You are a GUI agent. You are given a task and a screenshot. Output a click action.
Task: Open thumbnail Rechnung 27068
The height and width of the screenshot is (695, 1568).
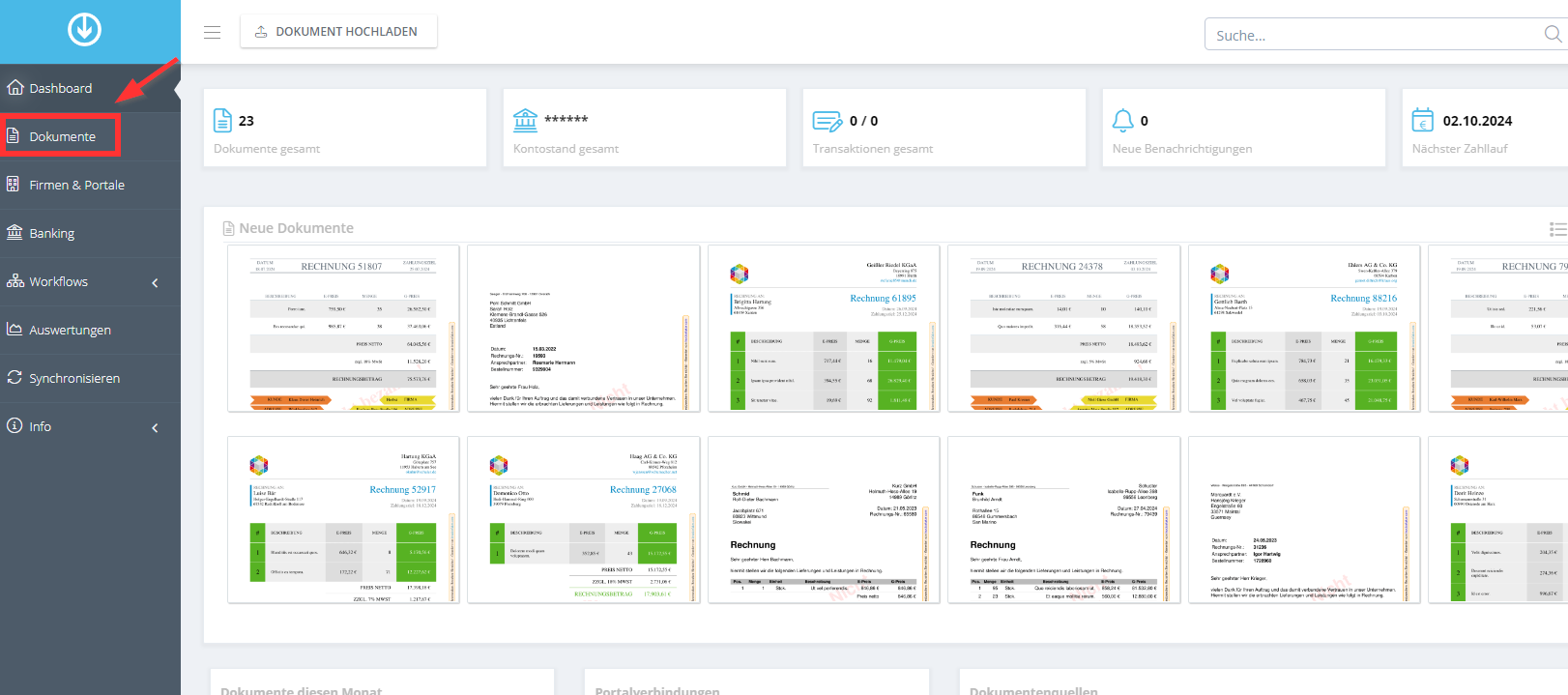click(584, 520)
